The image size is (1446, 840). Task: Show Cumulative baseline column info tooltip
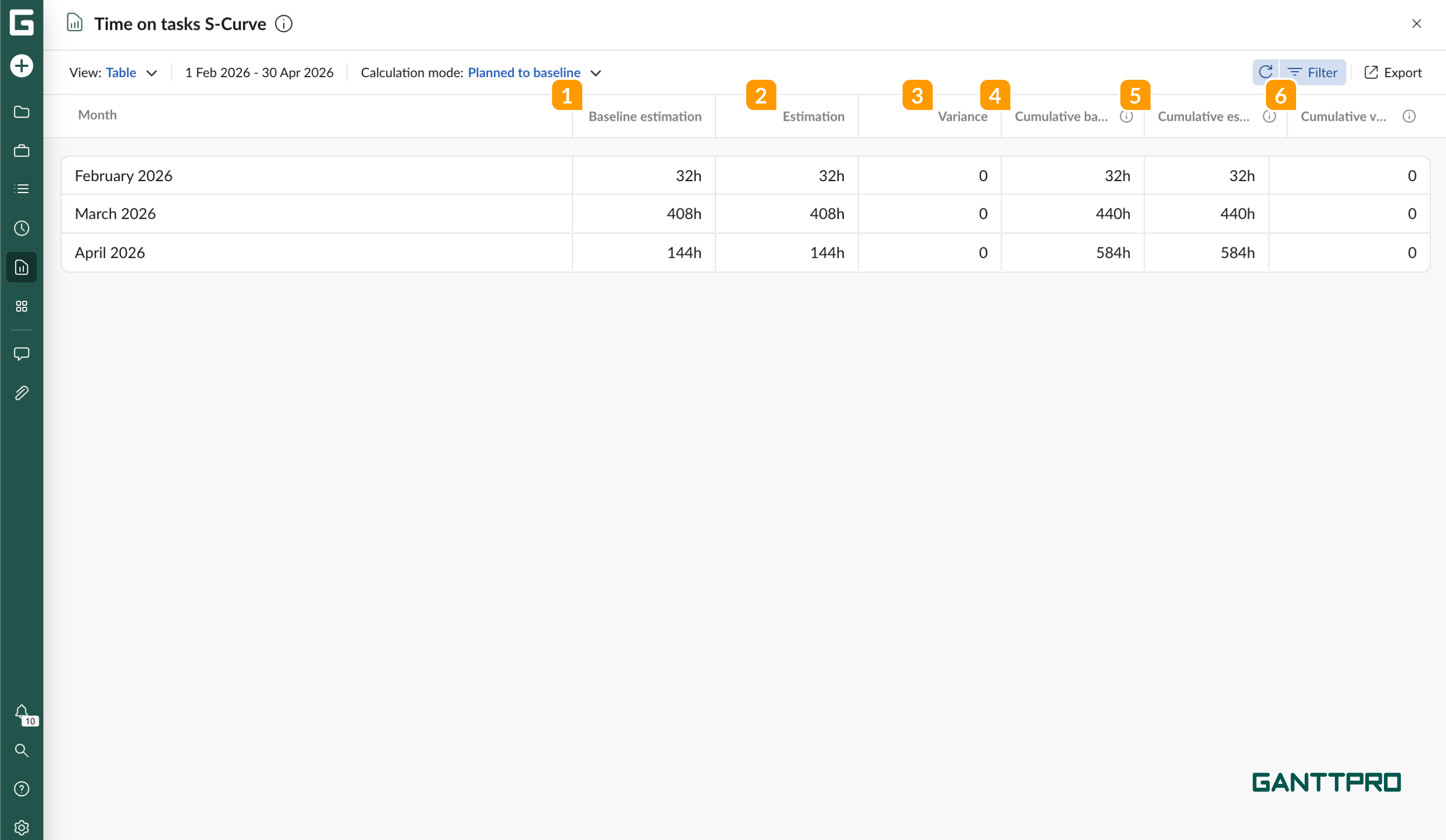click(1126, 116)
